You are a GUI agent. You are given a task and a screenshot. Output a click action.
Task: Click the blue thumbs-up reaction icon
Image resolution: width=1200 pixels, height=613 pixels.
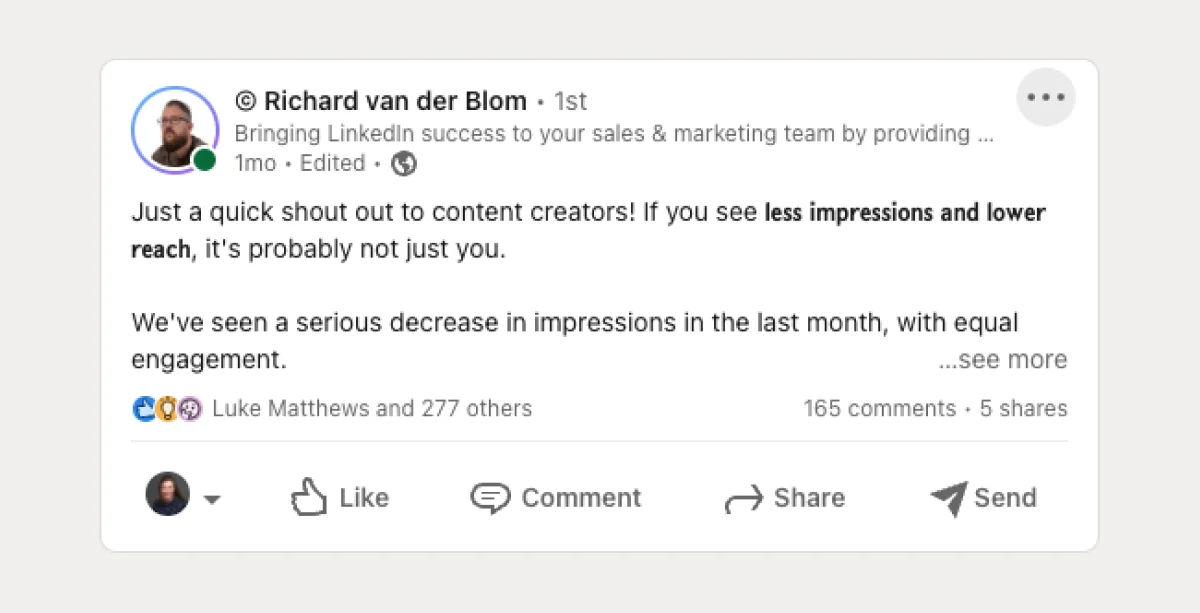[143, 408]
